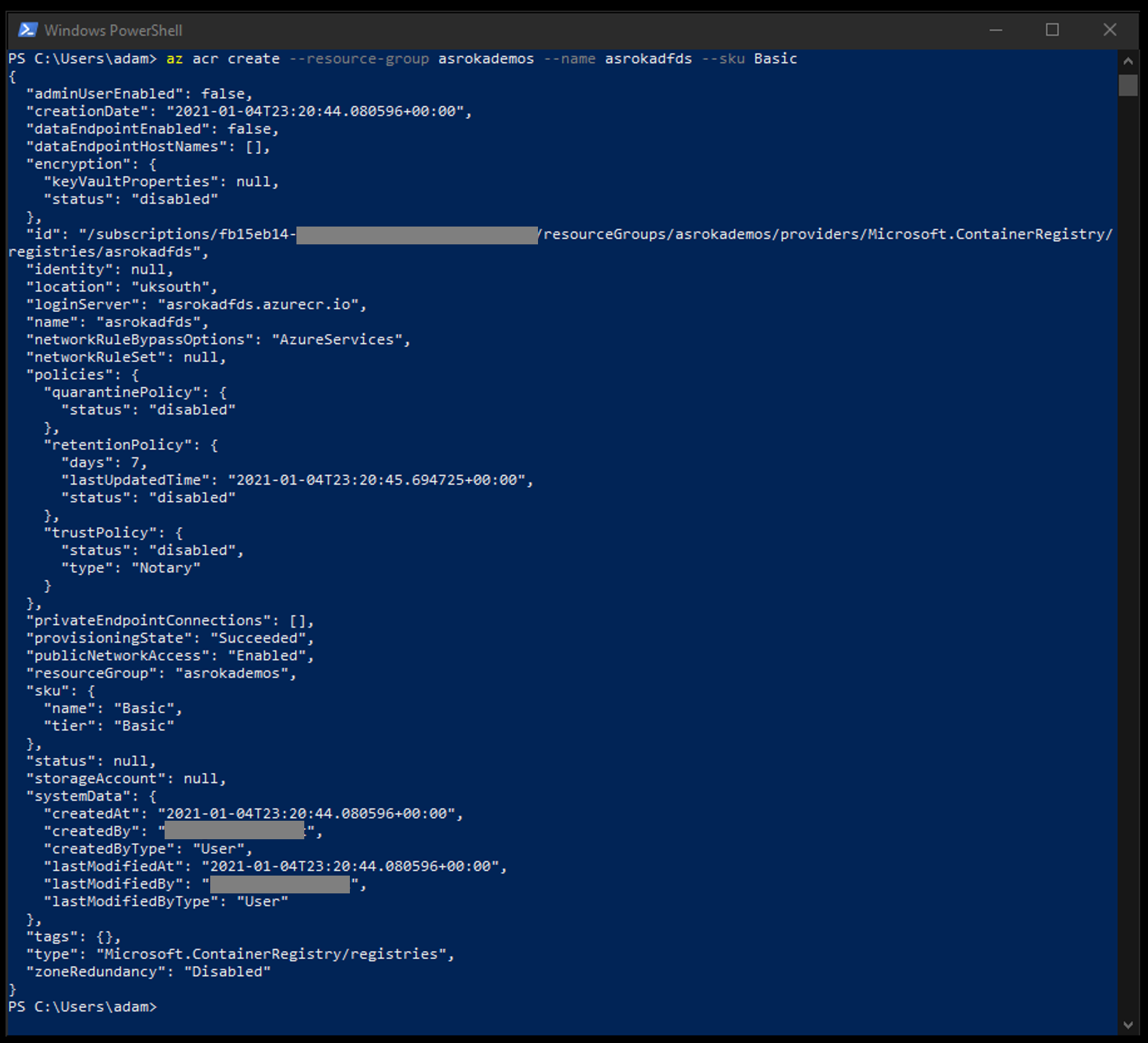
Task: Click the "networkRuleBypassOptions": "AzureServices" line
Action: [219, 340]
